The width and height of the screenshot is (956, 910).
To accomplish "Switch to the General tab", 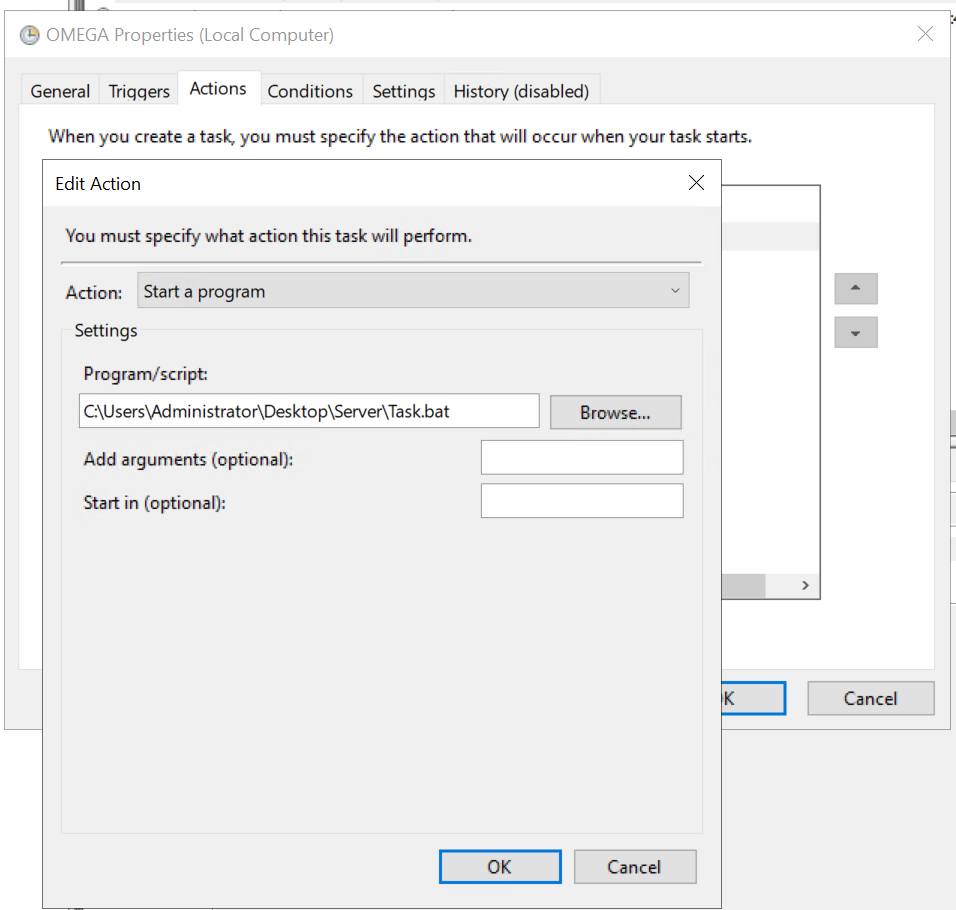I will (60, 91).
